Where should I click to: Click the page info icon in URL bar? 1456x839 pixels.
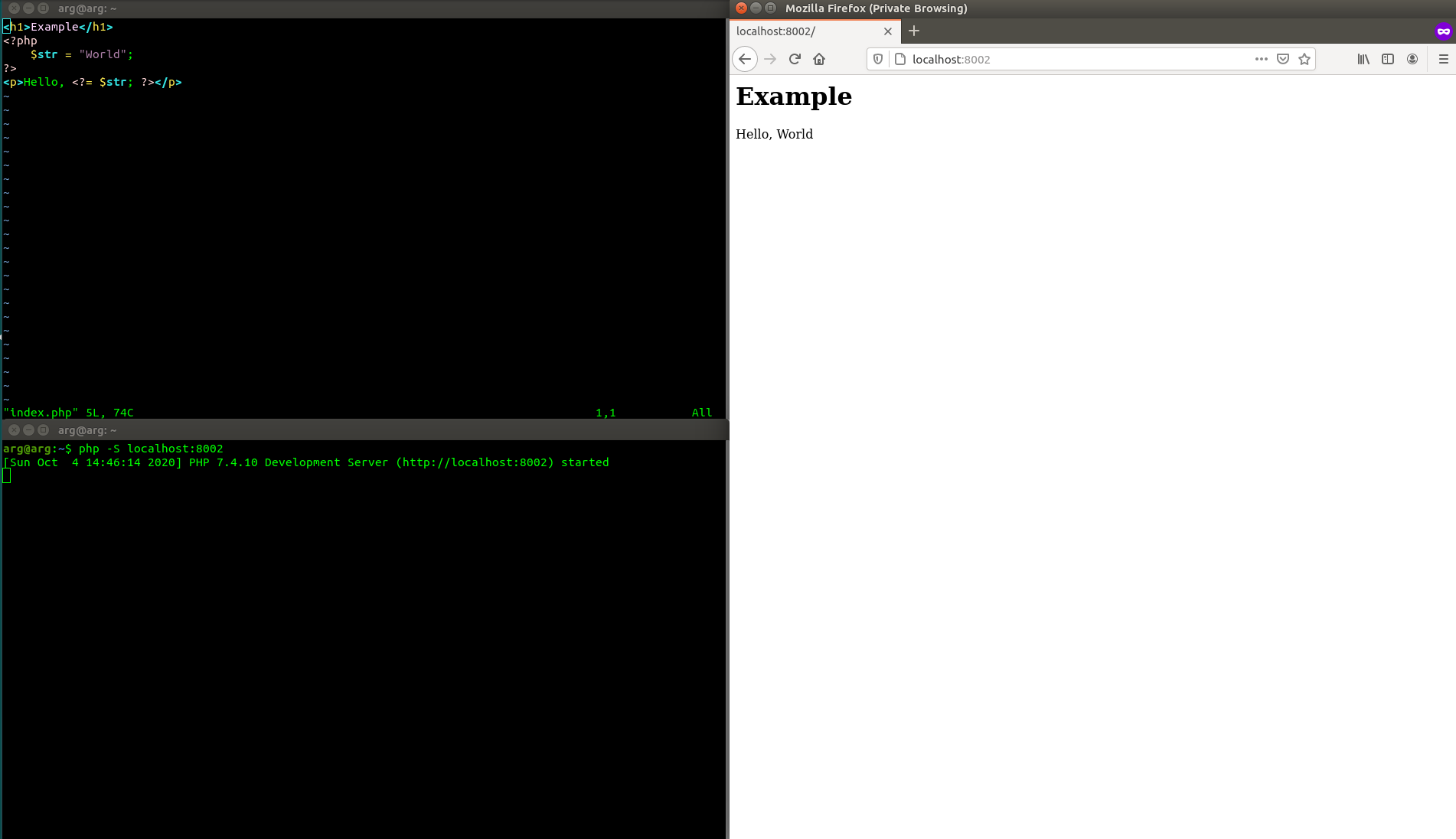[x=900, y=59]
